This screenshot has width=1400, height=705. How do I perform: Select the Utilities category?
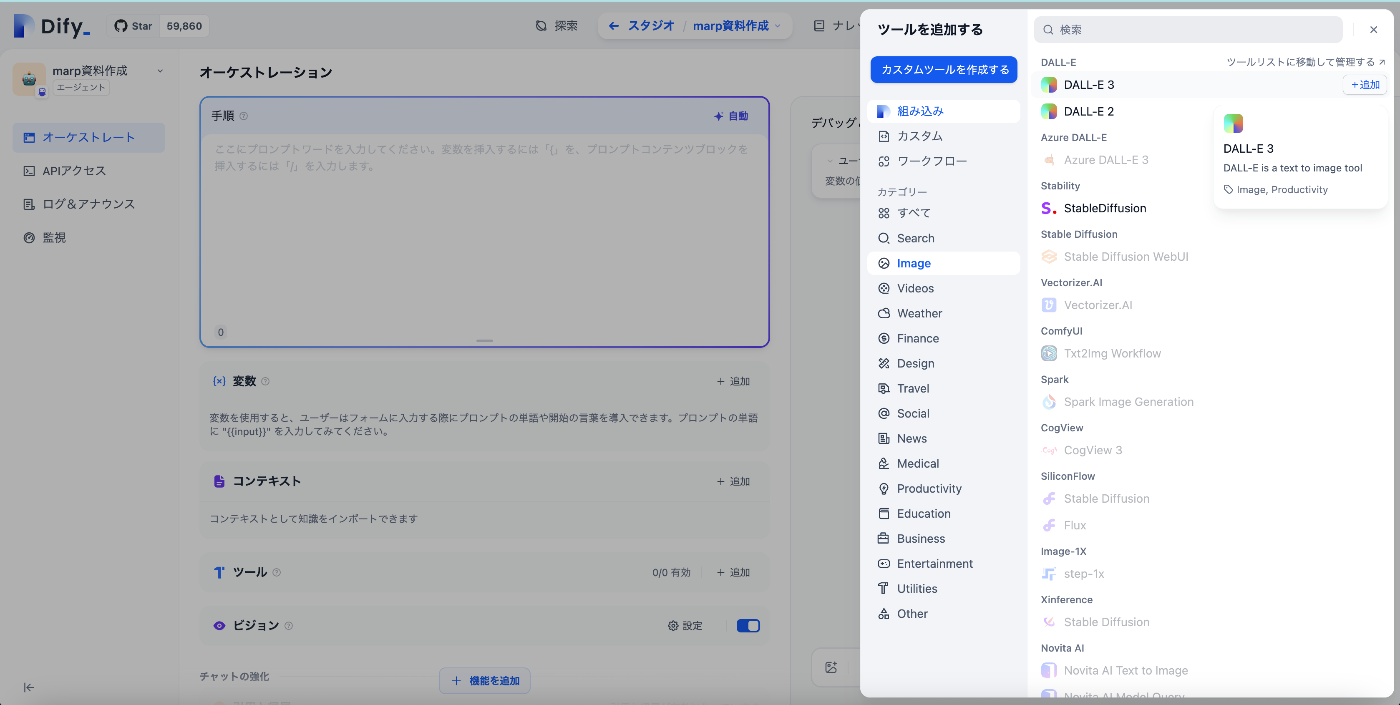point(943,588)
